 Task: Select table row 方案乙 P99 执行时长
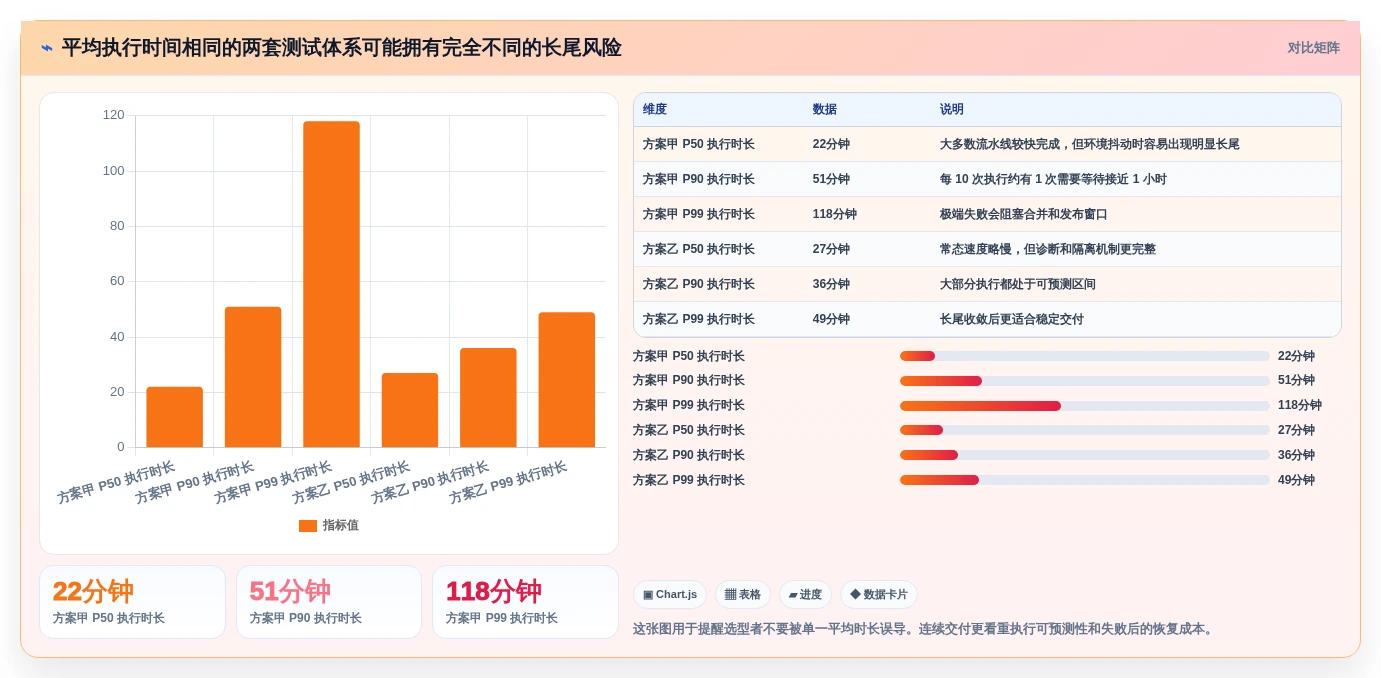click(987, 319)
